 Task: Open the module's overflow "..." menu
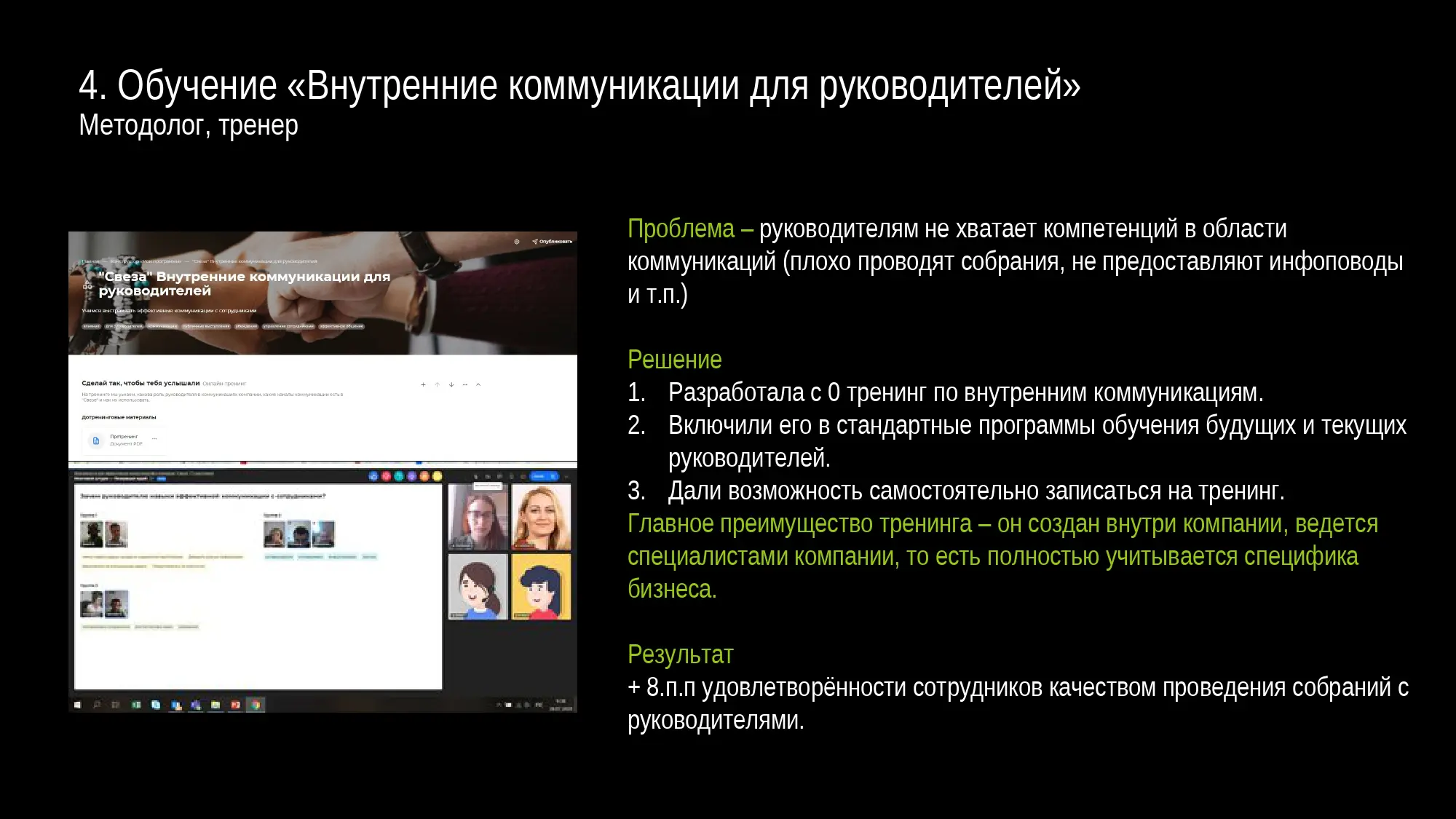[x=465, y=384]
